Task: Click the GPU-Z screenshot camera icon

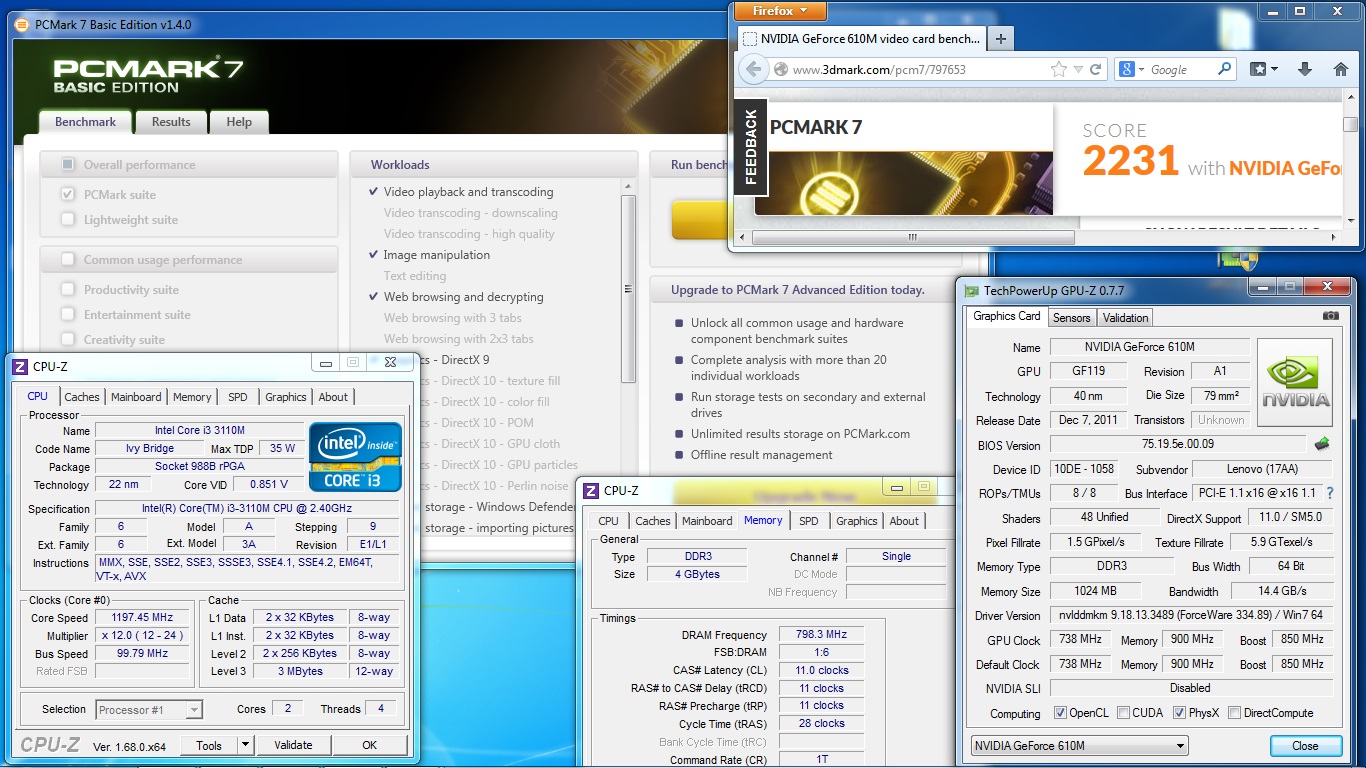Action: [1330, 316]
